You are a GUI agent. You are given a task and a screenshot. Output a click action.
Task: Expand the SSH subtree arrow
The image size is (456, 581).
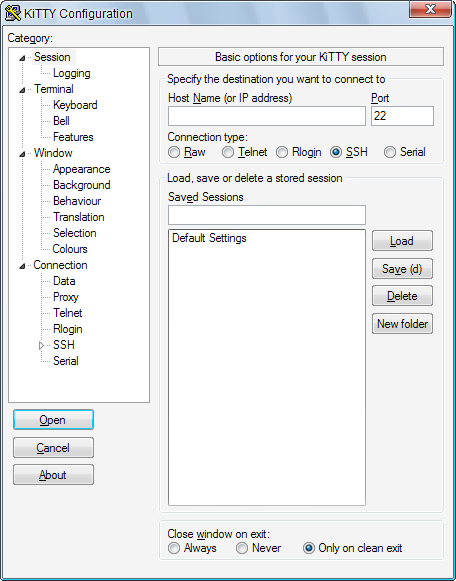[x=41, y=345]
